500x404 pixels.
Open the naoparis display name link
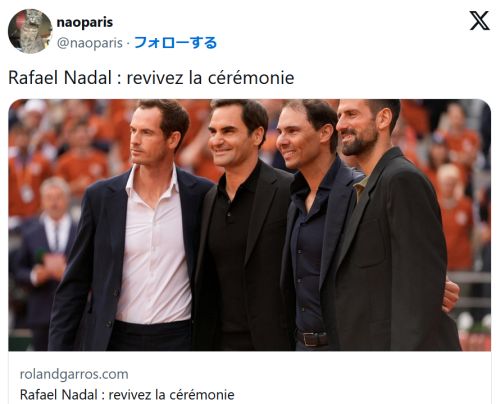point(85,22)
